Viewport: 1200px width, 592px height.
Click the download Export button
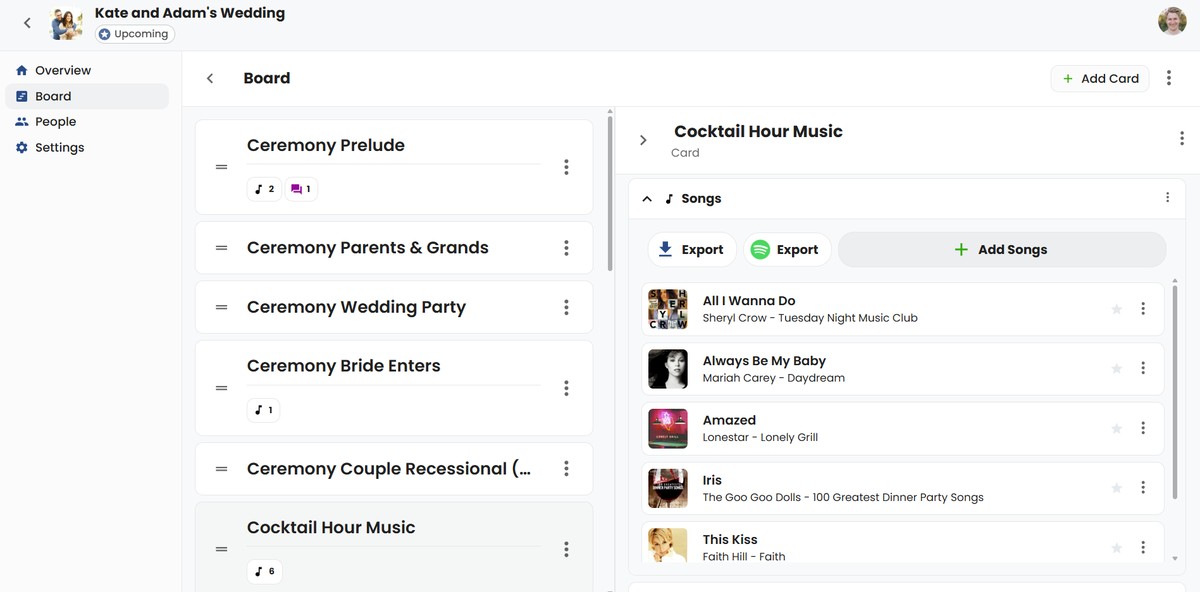(691, 250)
